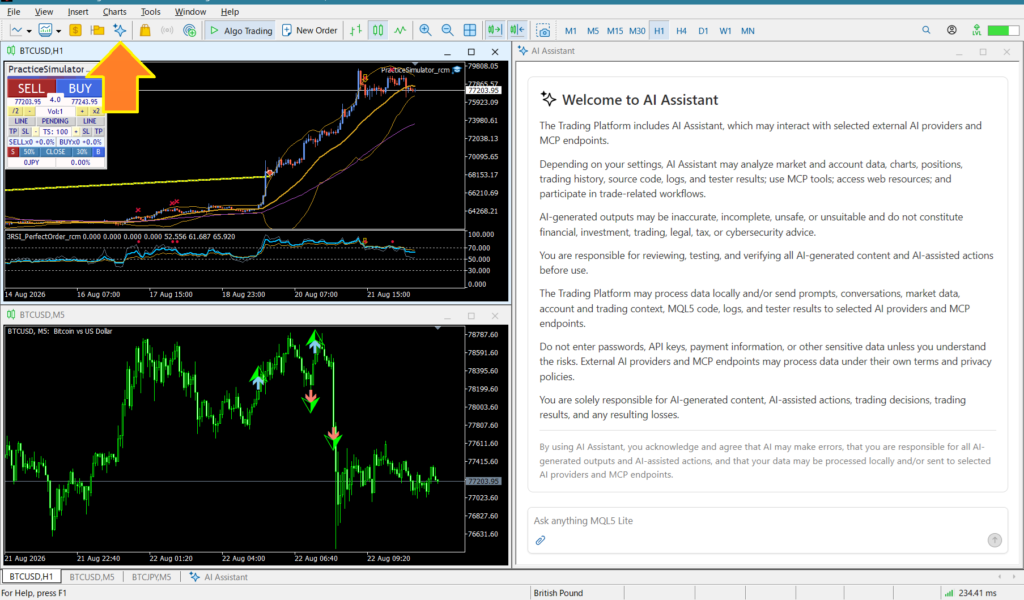This screenshot has width=1024, height=600.
Task: Click the paperclip attach icon
Action: click(540, 541)
